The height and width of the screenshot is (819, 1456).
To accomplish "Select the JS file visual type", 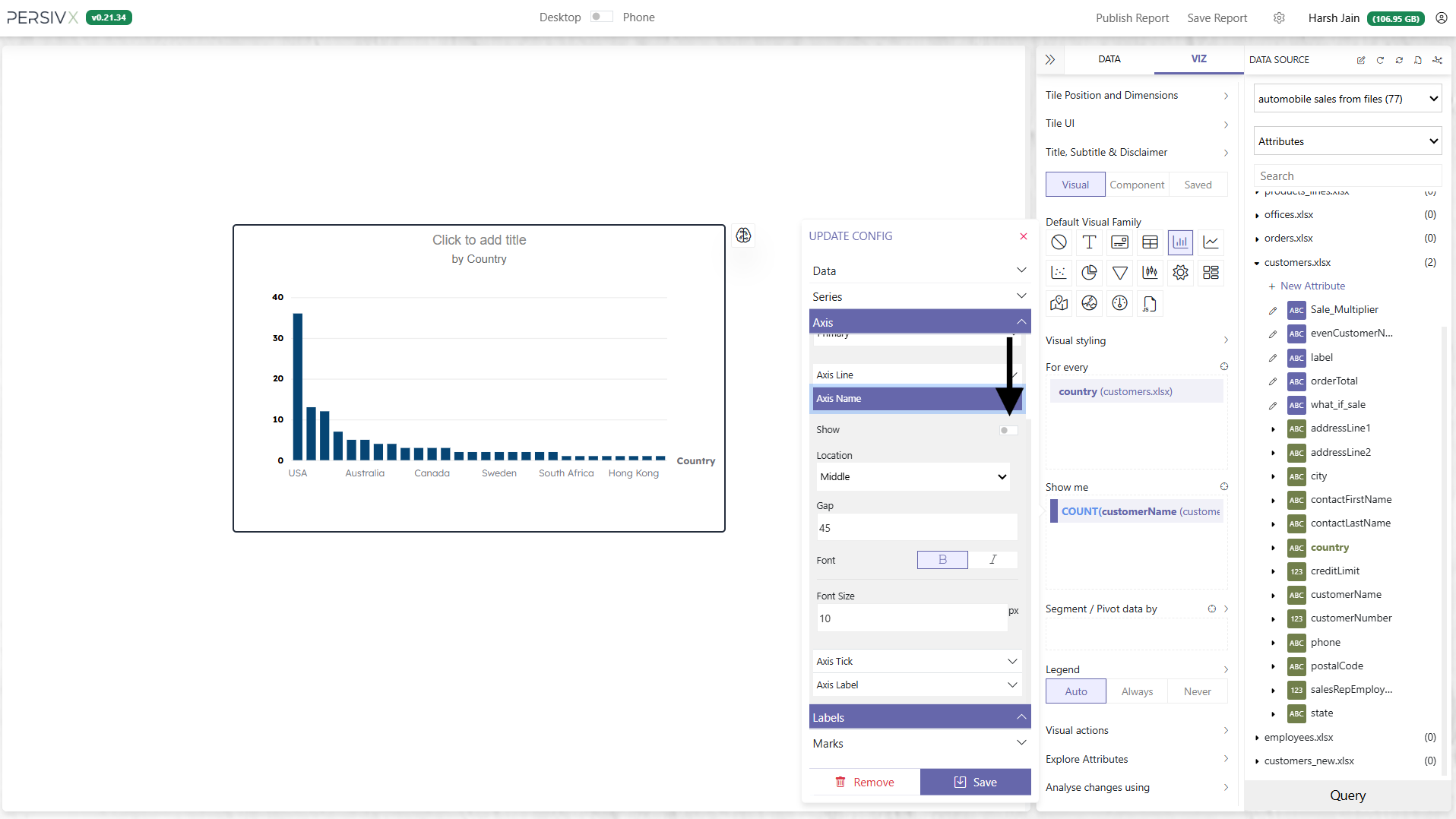I will coord(1150,304).
